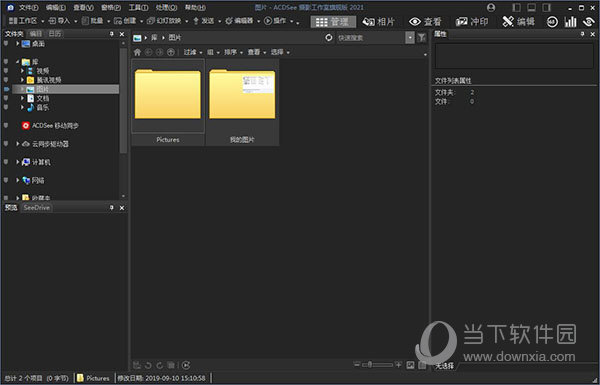This screenshot has width=600, height=385.
Task: Switch to 相片 (Photos) mode
Action: click(378, 22)
